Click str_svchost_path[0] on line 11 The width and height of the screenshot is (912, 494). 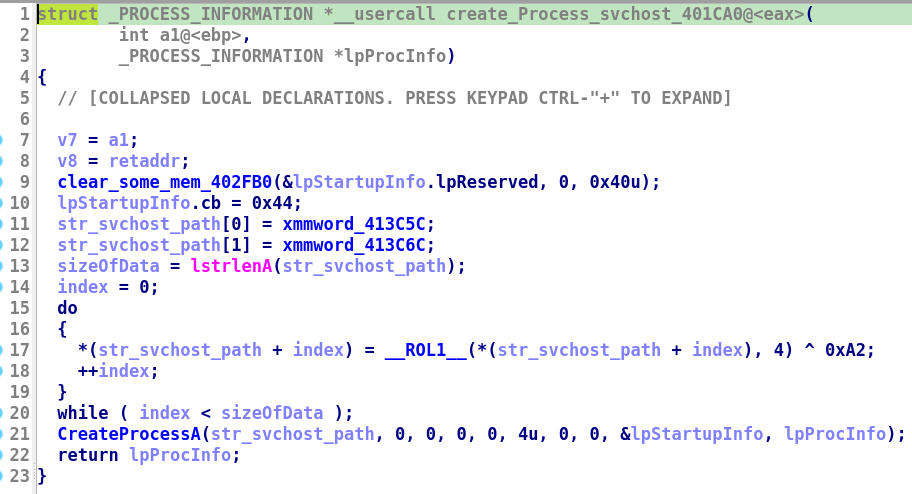click(154, 224)
